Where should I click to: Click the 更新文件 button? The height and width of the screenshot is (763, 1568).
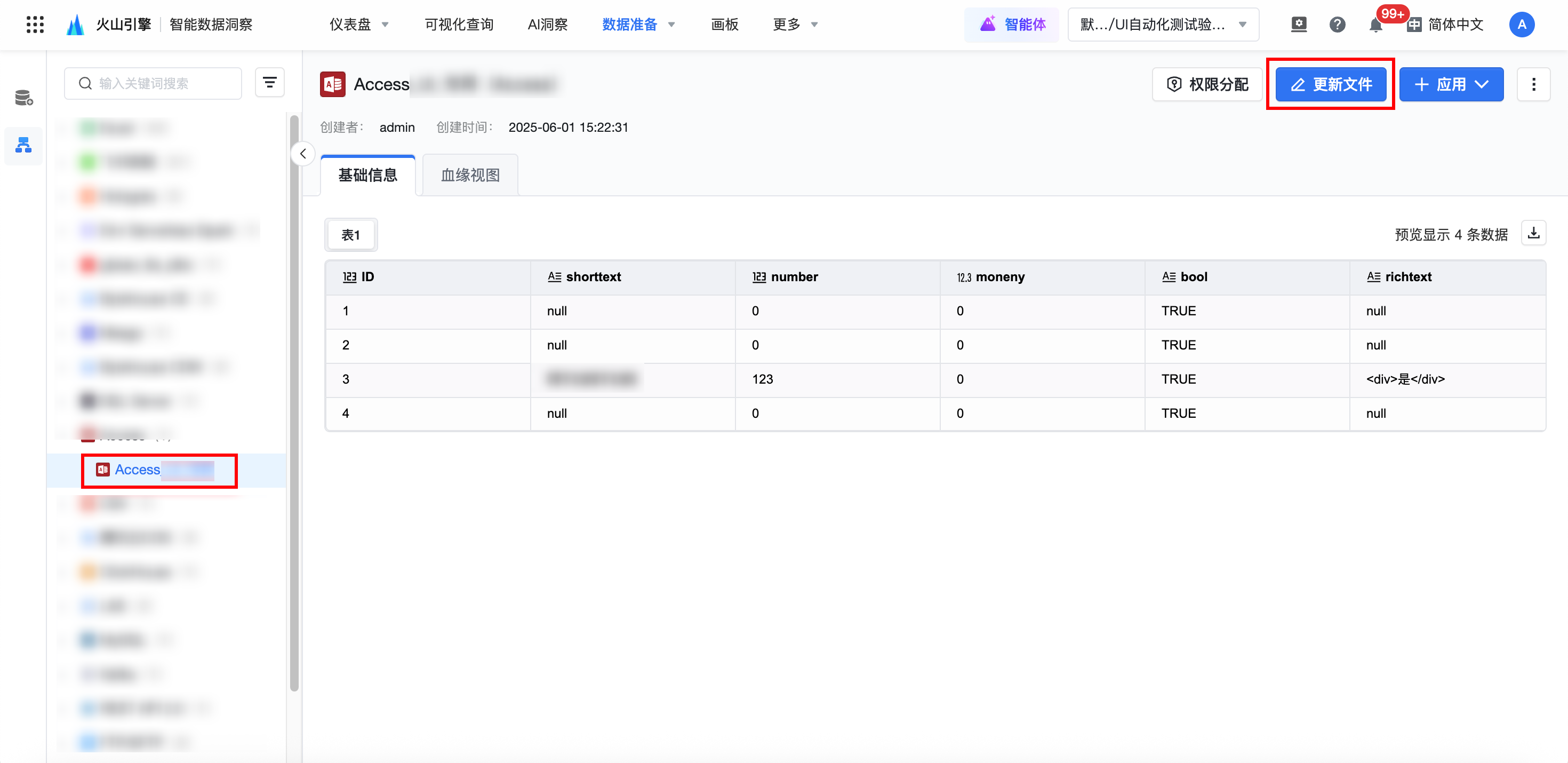[1331, 84]
